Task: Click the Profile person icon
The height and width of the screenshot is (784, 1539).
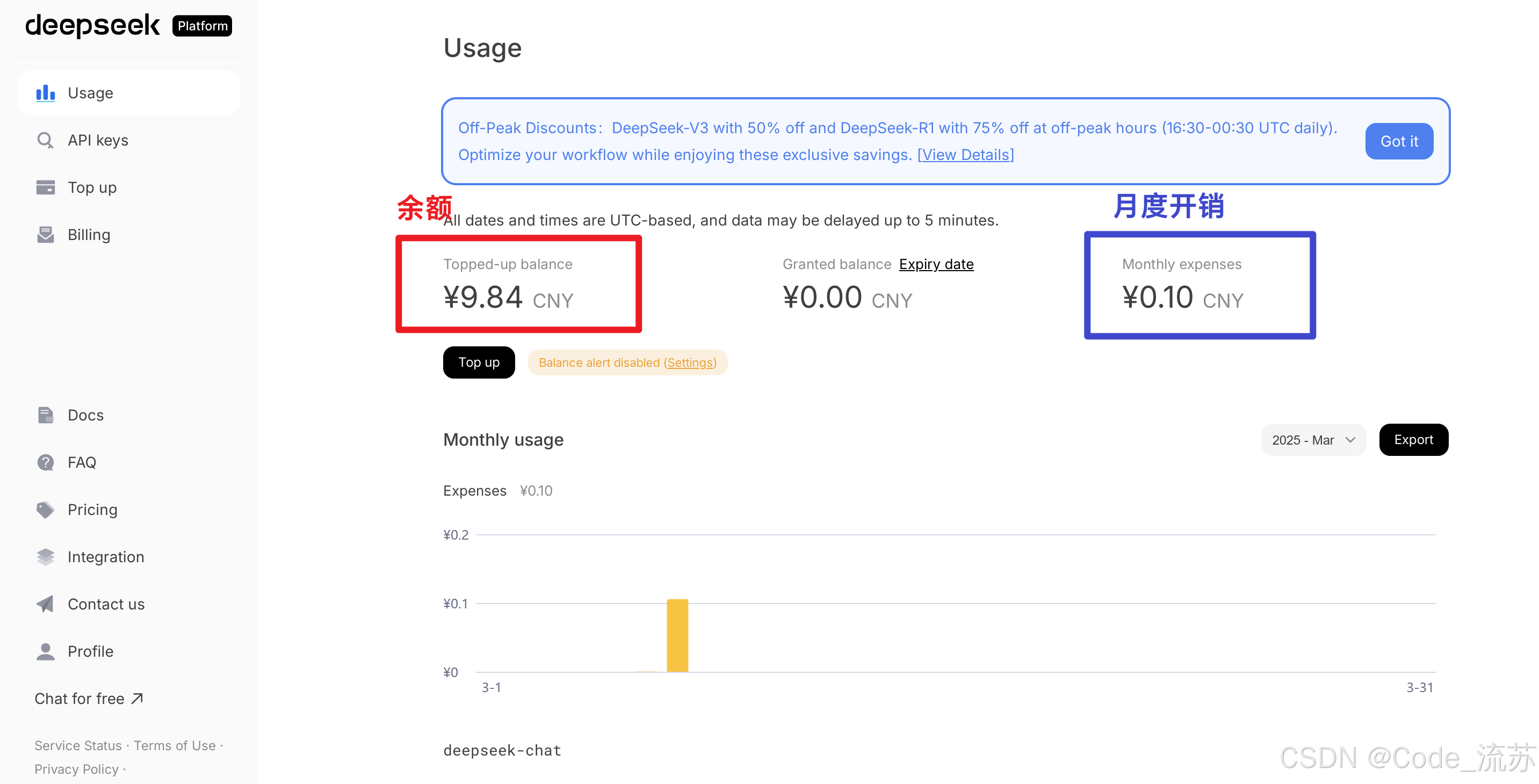Action: point(46,651)
